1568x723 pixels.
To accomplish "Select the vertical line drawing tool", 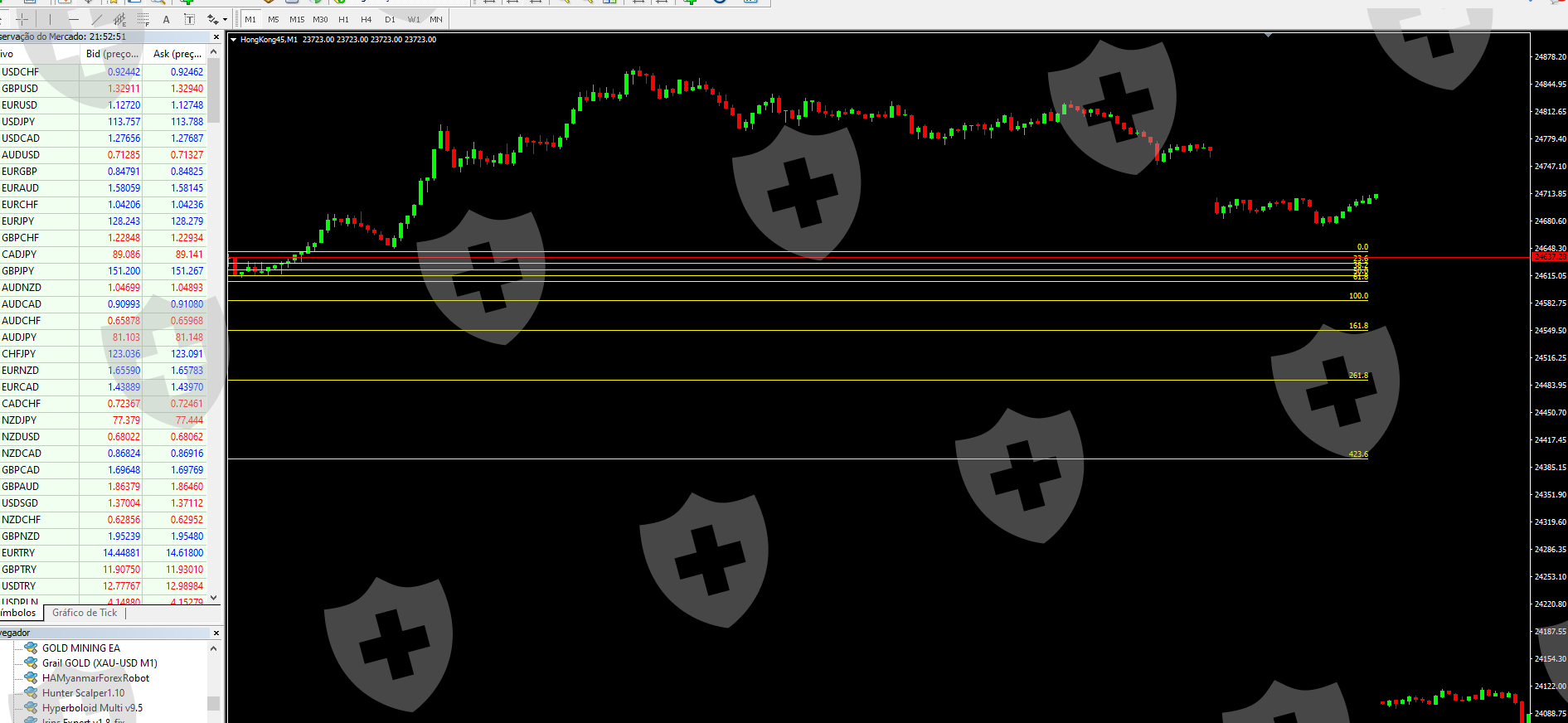I will (x=50, y=19).
